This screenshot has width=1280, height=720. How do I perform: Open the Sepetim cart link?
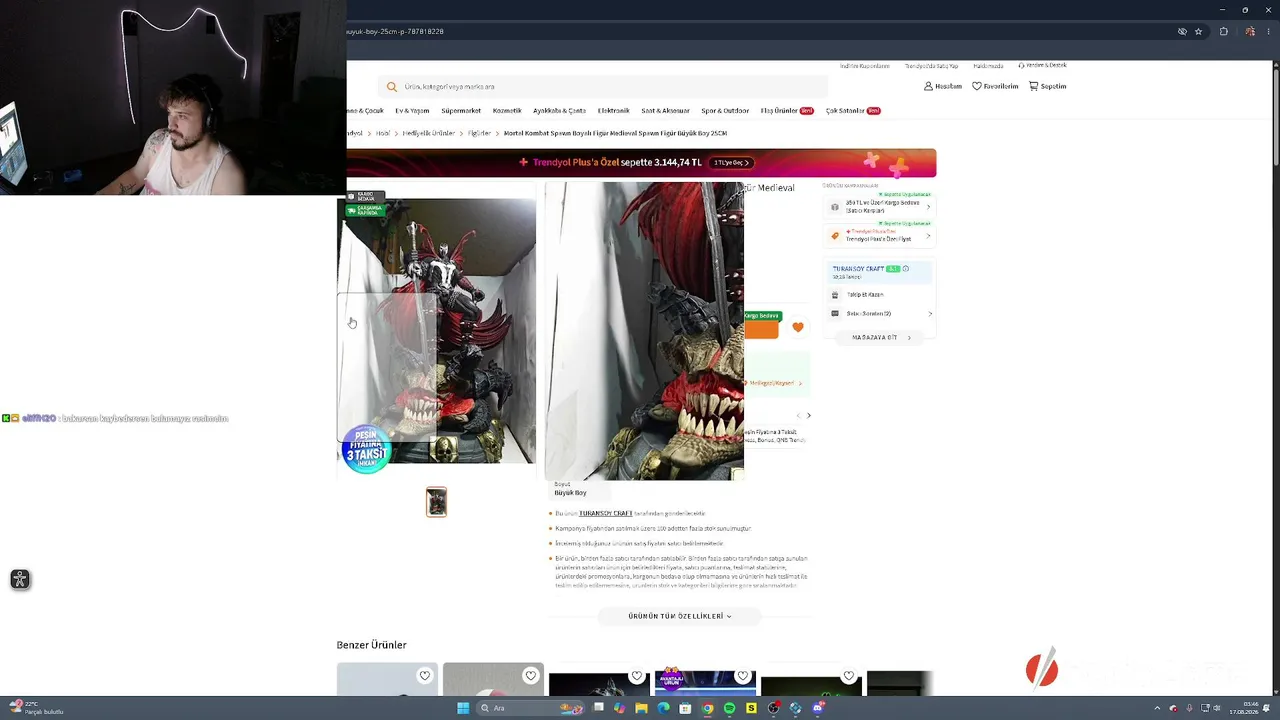[x=1047, y=86]
